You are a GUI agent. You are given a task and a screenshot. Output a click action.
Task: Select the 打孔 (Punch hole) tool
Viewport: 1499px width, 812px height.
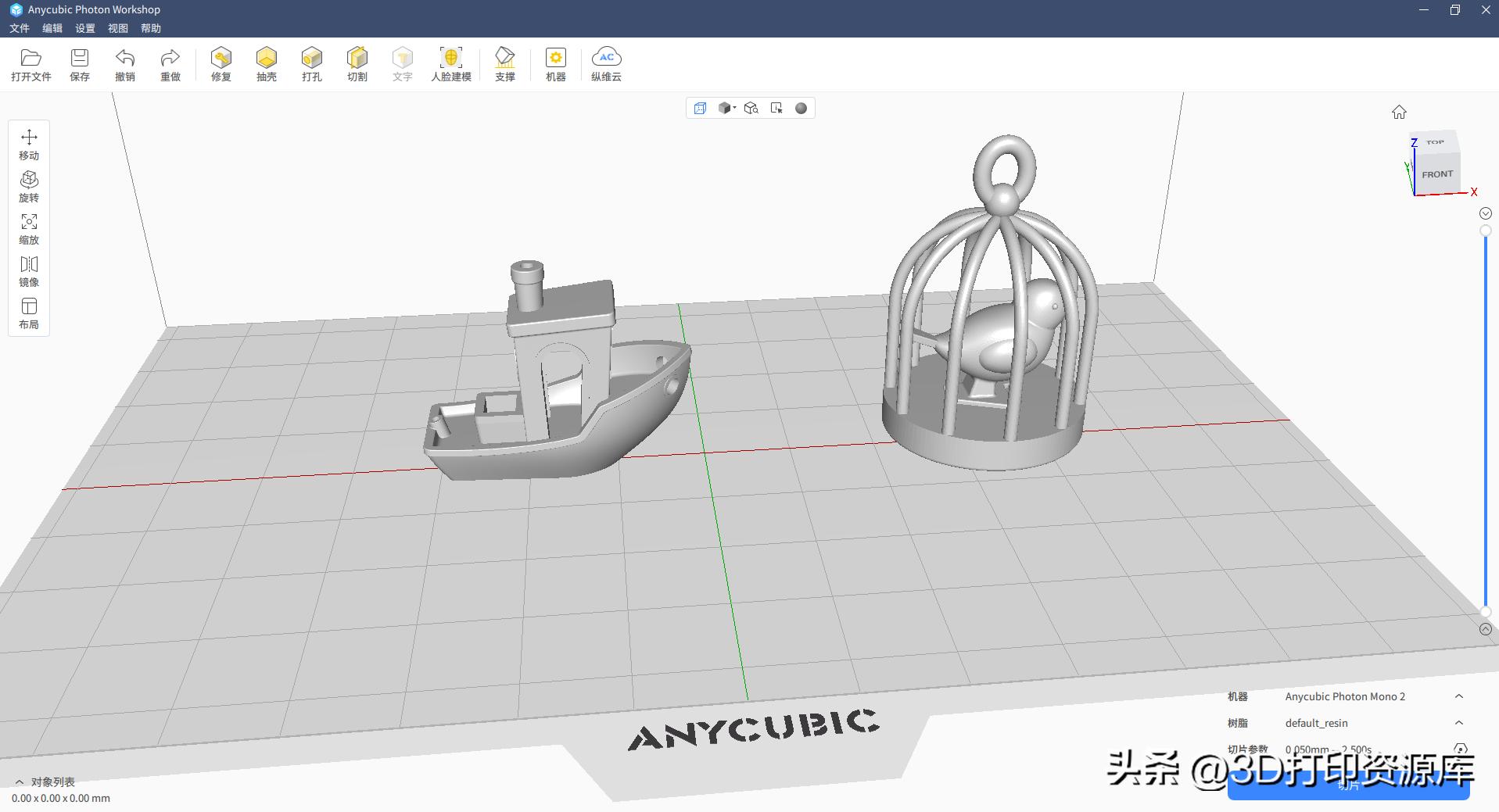312,64
